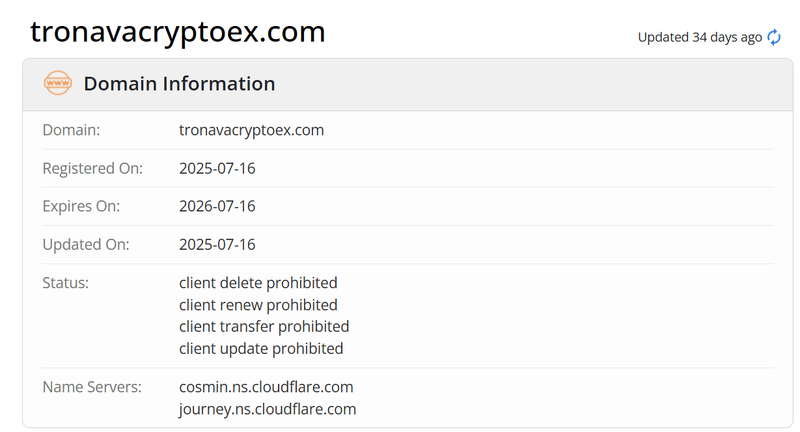This screenshot has height=432, width=800.
Task: Click client transfer prohibited status
Action: [x=264, y=326]
